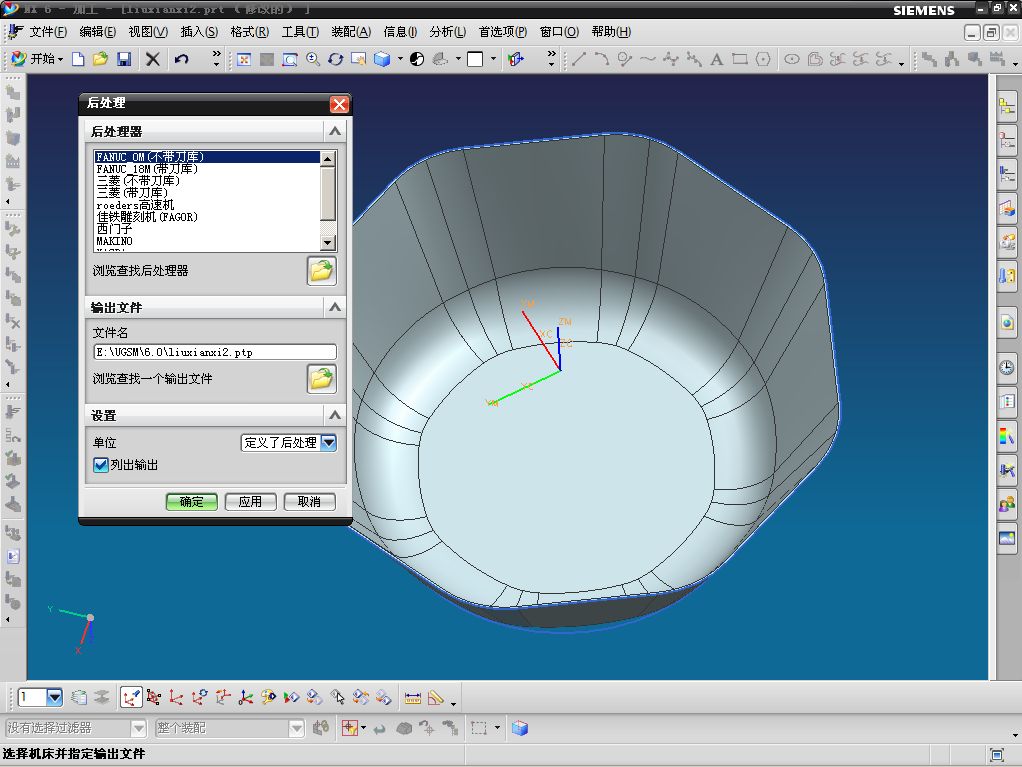Click the text annotation 'A' tool

point(716,60)
